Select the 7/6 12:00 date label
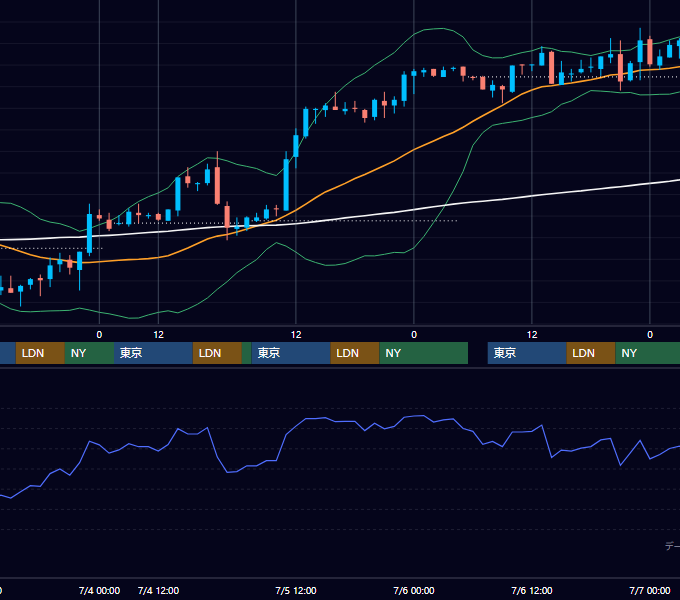The width and height of the screenshot is (680, 600). click(x=532, y=590)
